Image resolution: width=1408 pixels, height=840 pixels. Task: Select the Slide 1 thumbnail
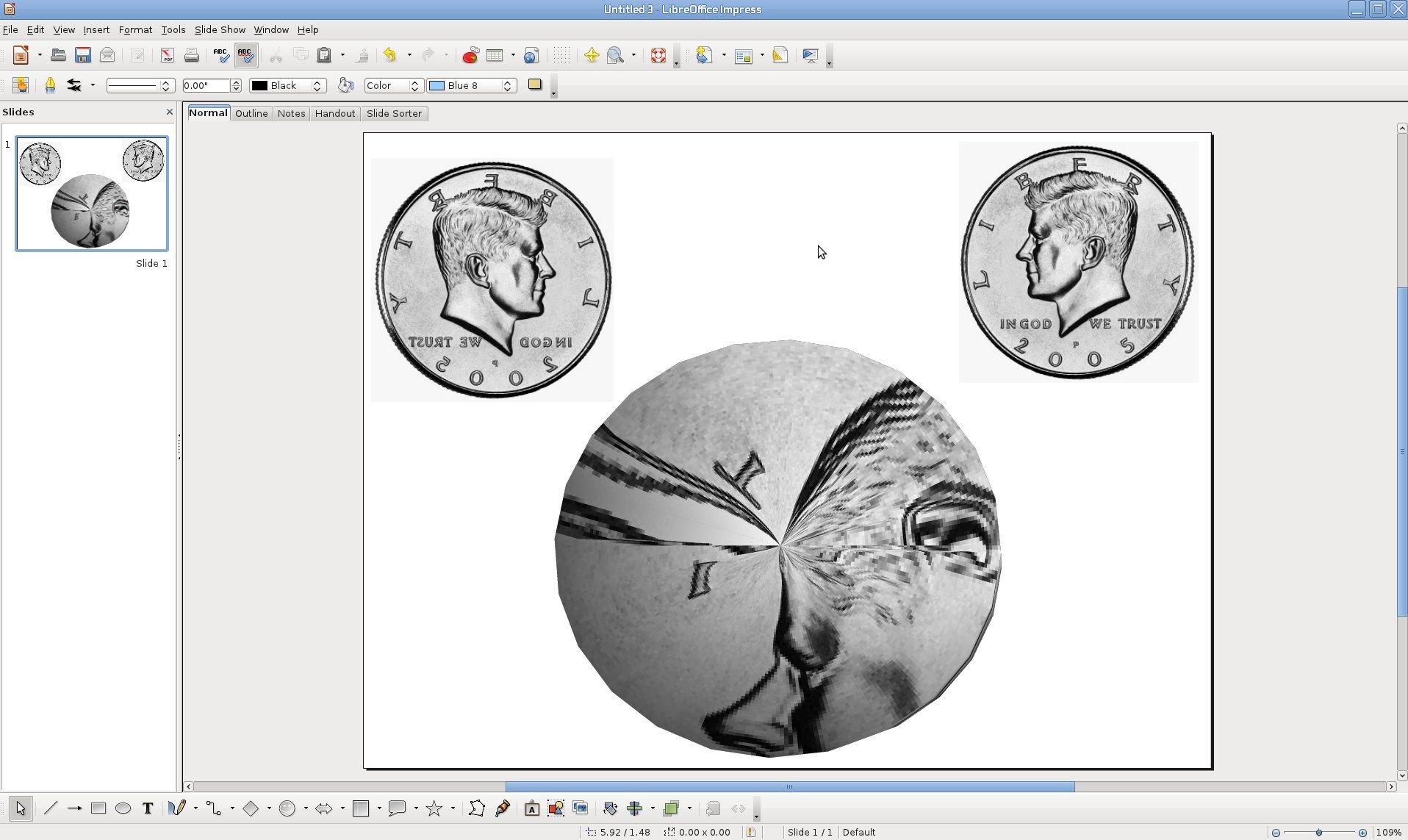tap(91, 193)
